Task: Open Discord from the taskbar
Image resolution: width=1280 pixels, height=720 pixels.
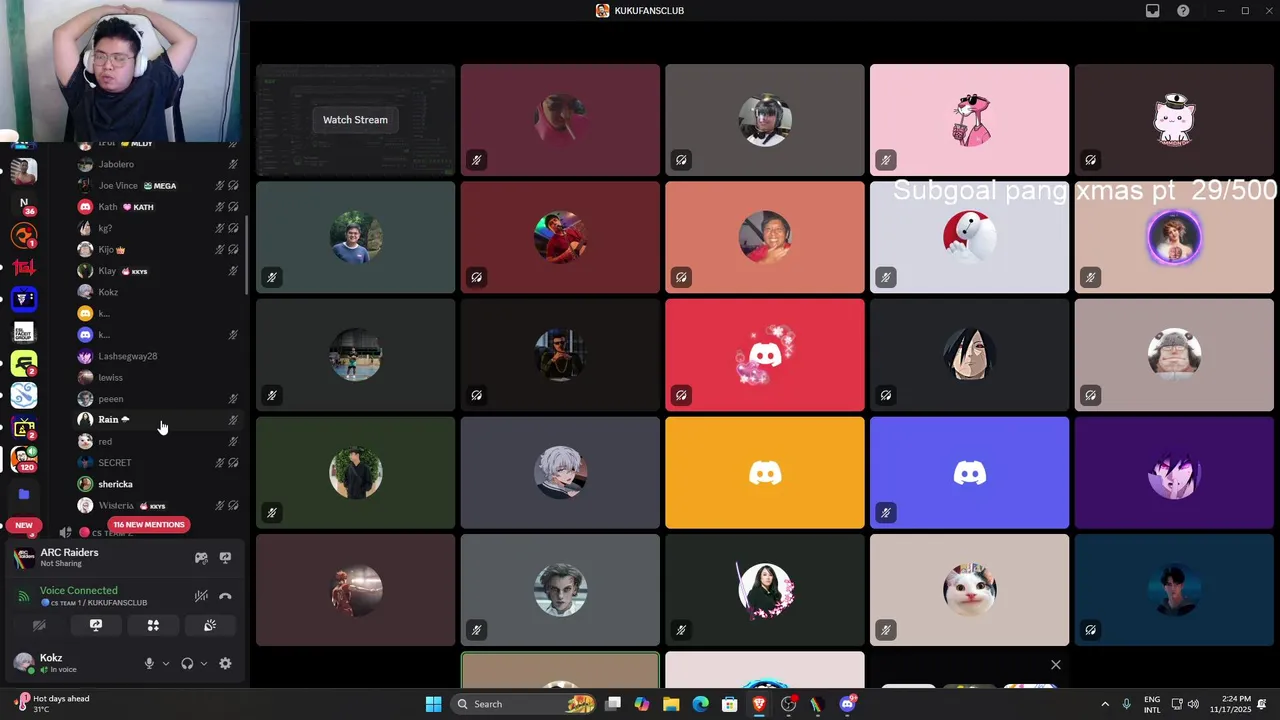Action: [x=848, y=704]
